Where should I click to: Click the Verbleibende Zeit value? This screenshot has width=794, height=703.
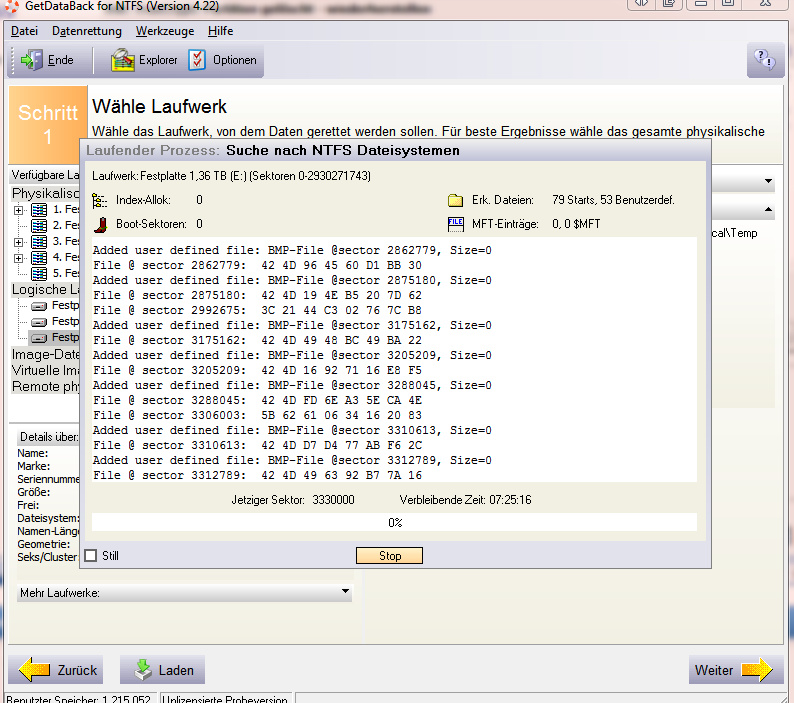click(510, 500)
